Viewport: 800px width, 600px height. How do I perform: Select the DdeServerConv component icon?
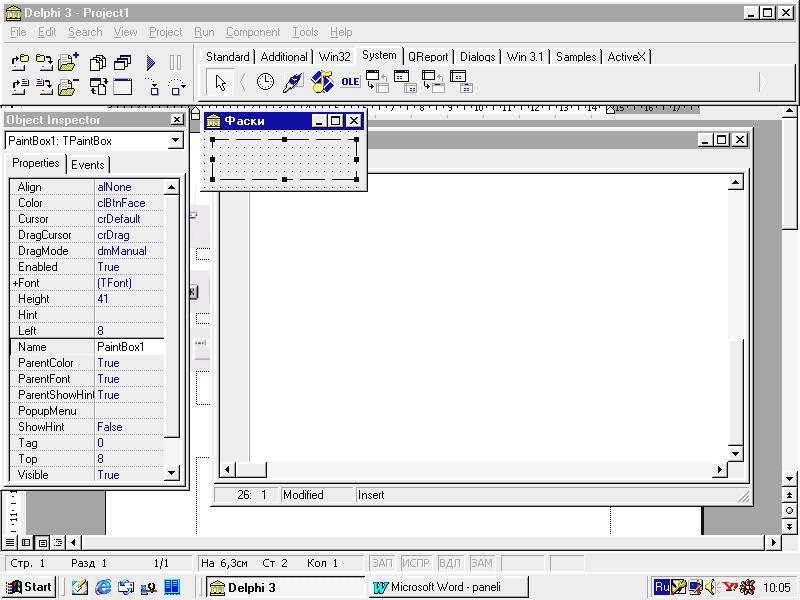(x=434, y=82)
